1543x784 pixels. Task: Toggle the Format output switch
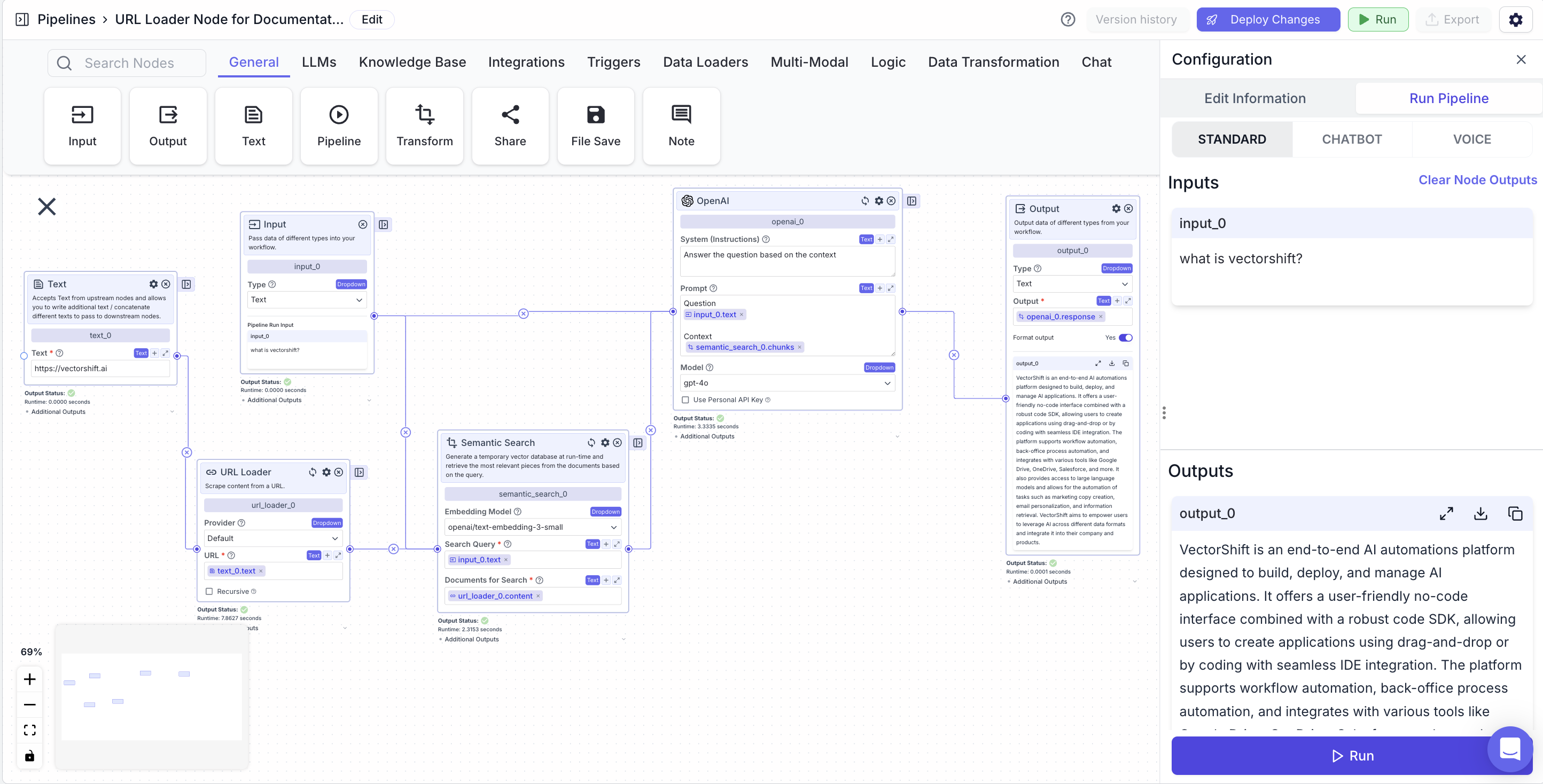[x=1125, y=337]
